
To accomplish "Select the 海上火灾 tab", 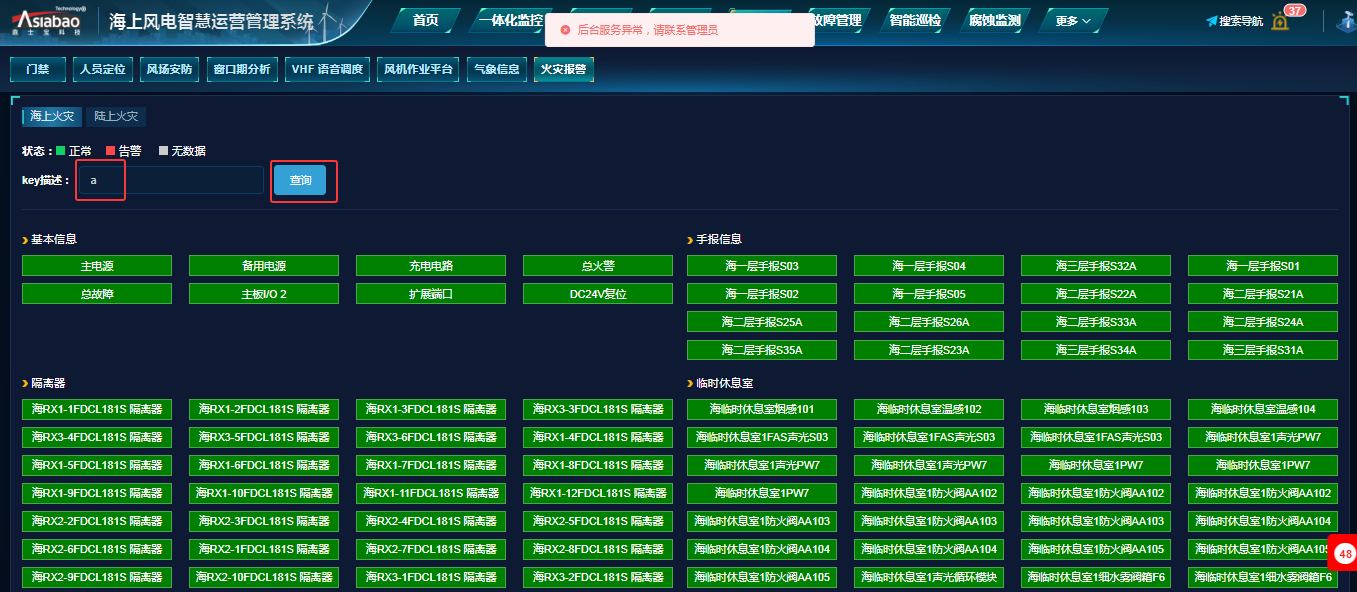I will 52,117.
